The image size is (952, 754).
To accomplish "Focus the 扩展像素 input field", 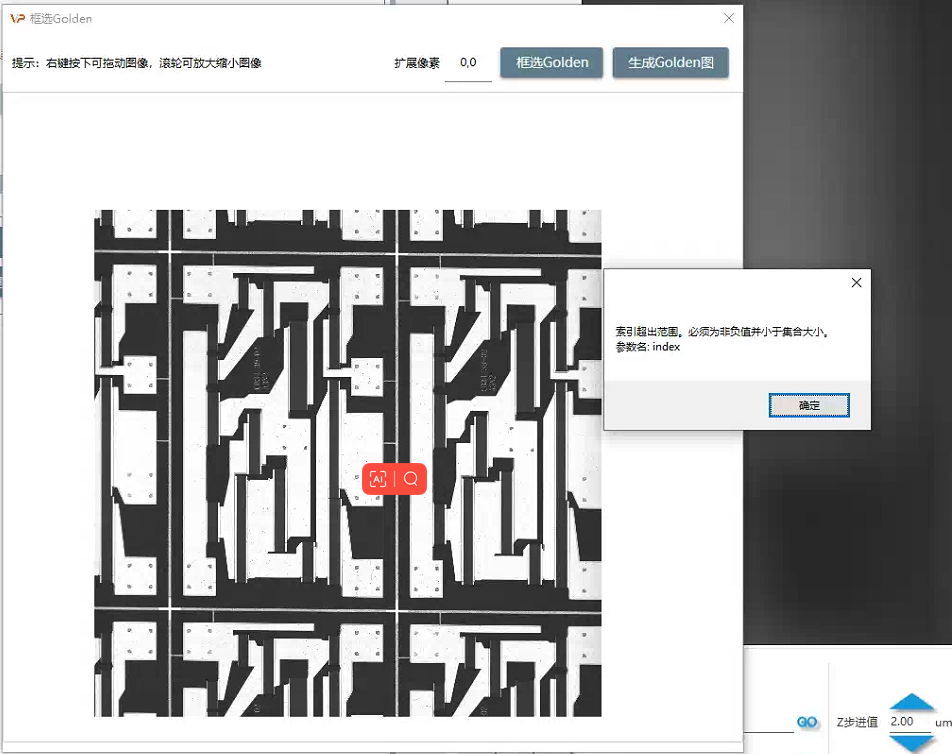I will click(x=468, y=63).
